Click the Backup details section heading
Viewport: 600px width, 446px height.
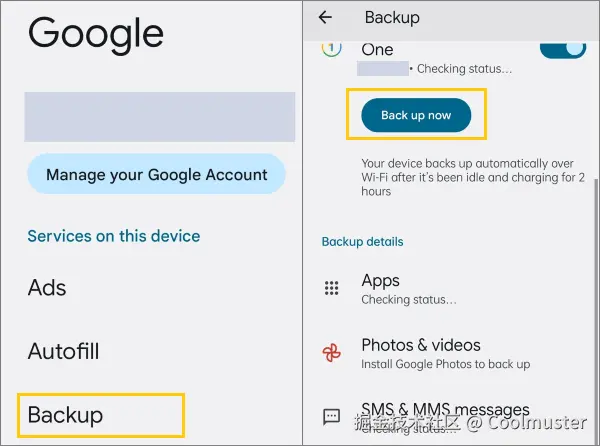tap(362, 242)
